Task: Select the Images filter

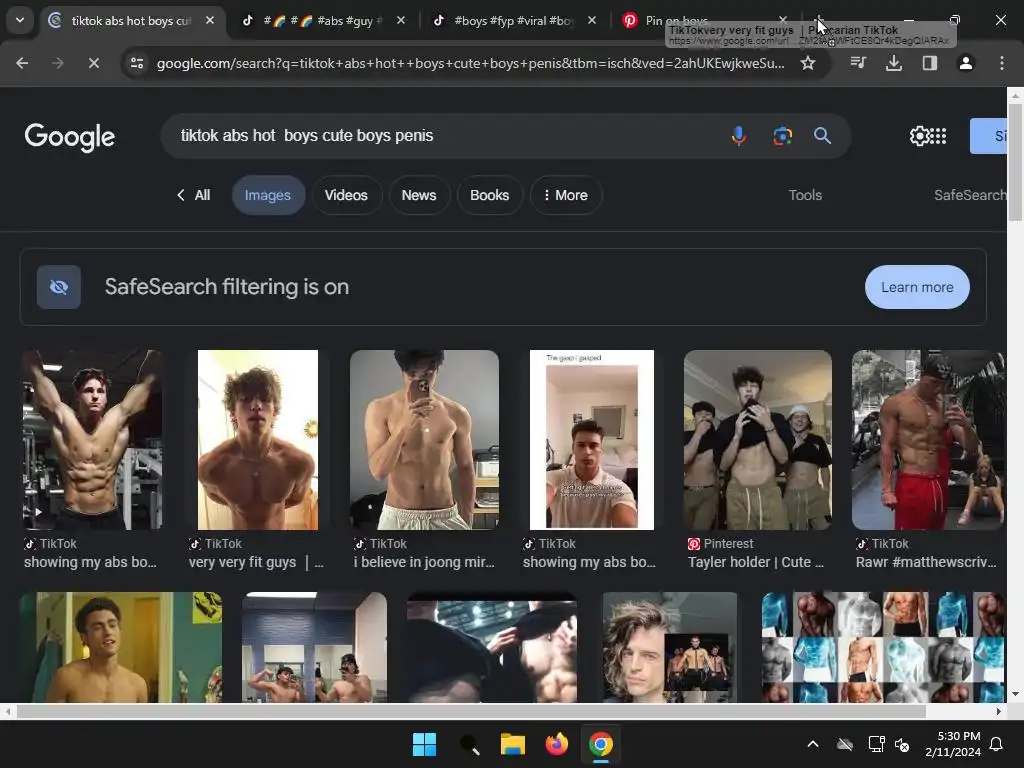Action: pos(268,195)
